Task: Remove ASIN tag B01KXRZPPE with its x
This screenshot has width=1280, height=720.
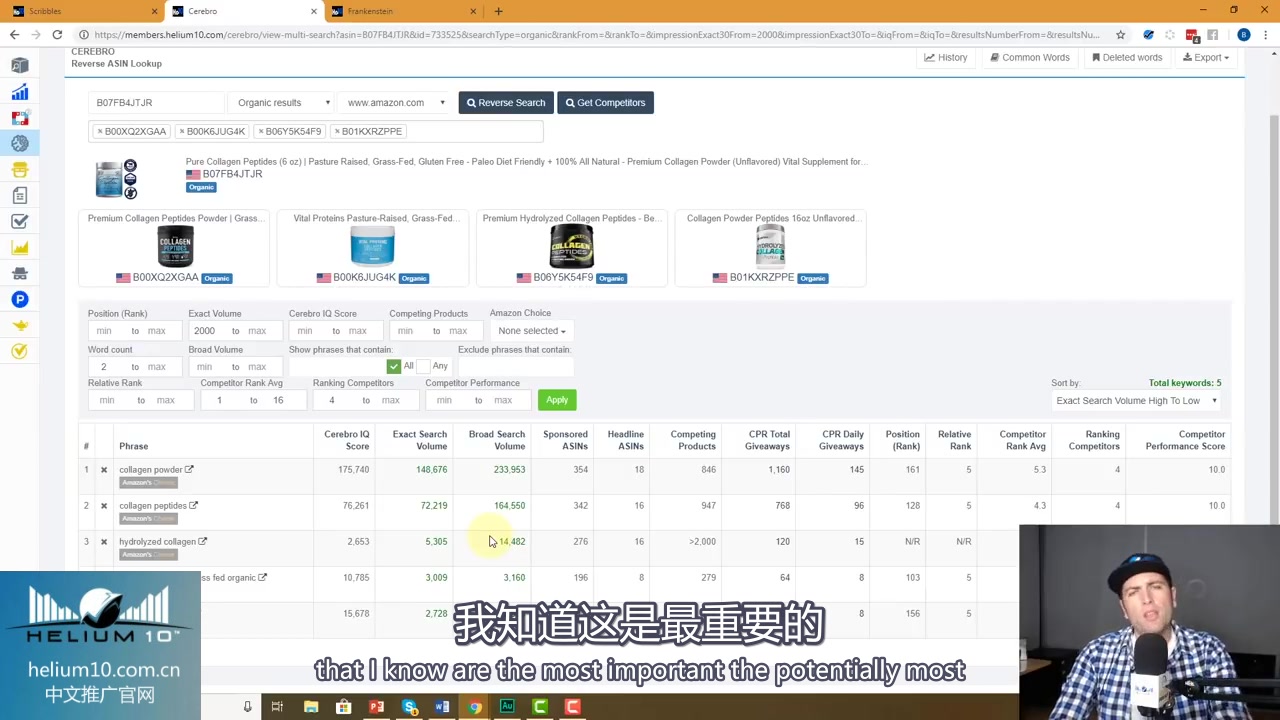Action: [337, 131]
